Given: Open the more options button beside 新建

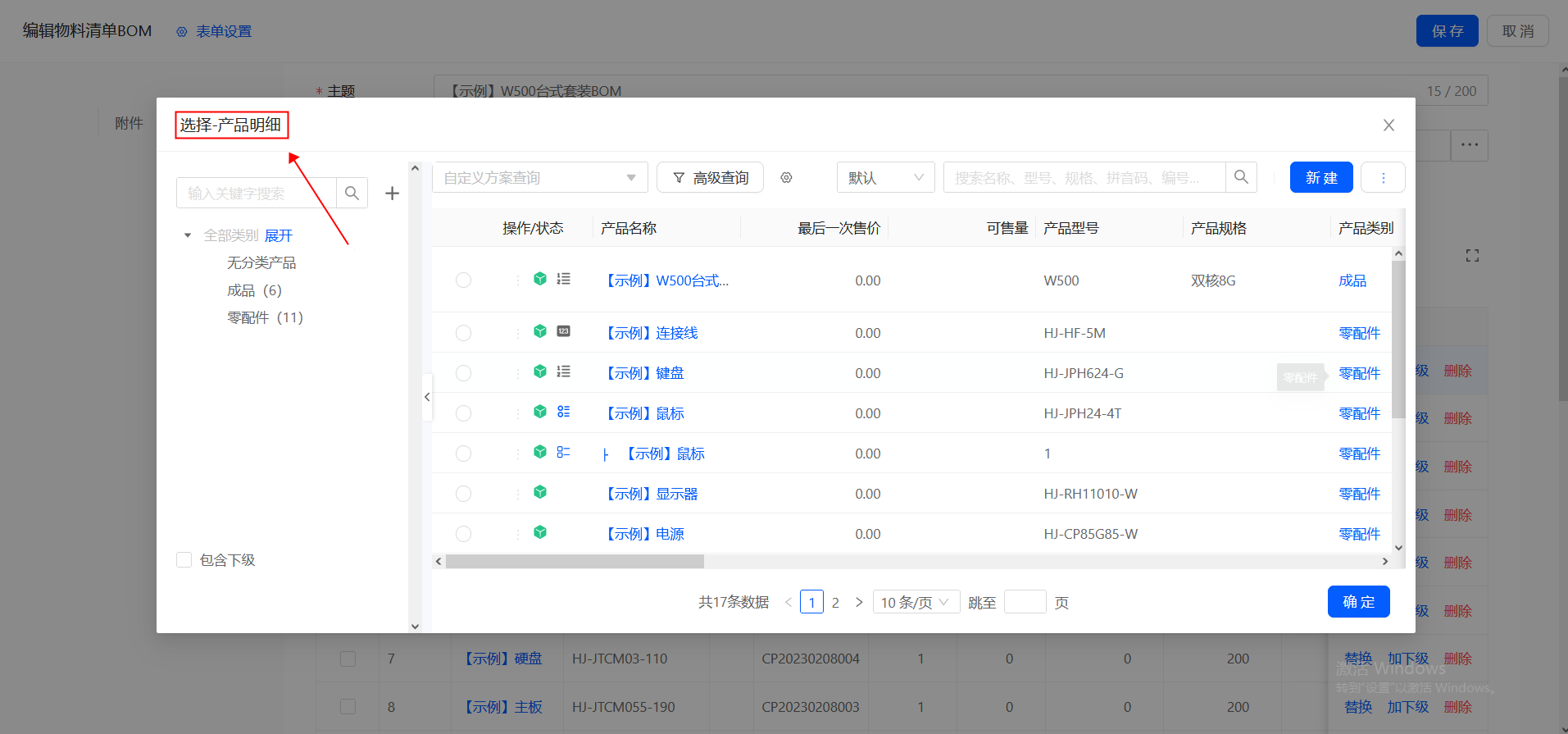Looking at the screenshot, I should pyautogui.click(x=1383, y=178).
